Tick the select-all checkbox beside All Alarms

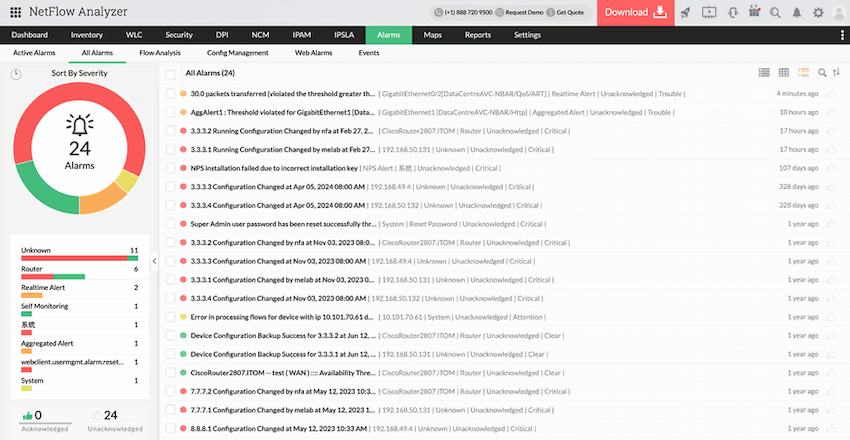click(x=171, y=75)
